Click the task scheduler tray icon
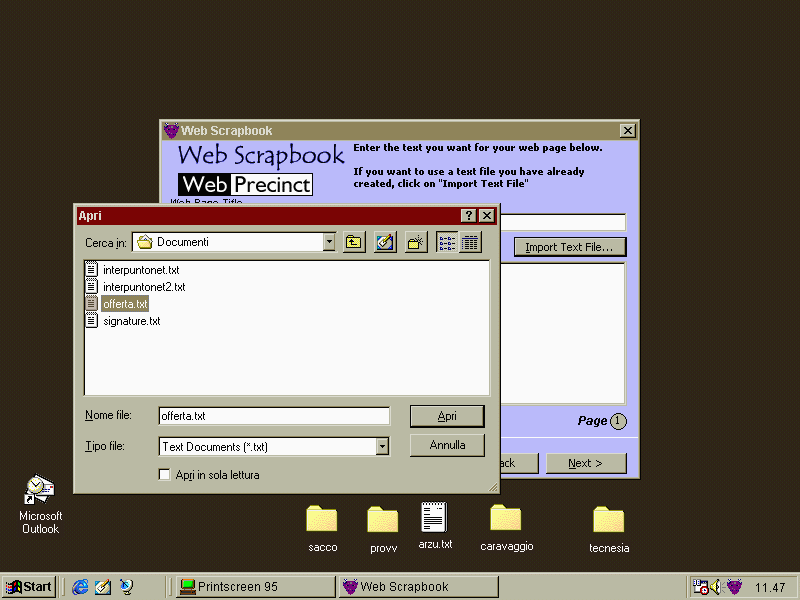Image resolution: width=800 pixels, height=600 pixels. [x=701, y=587]
